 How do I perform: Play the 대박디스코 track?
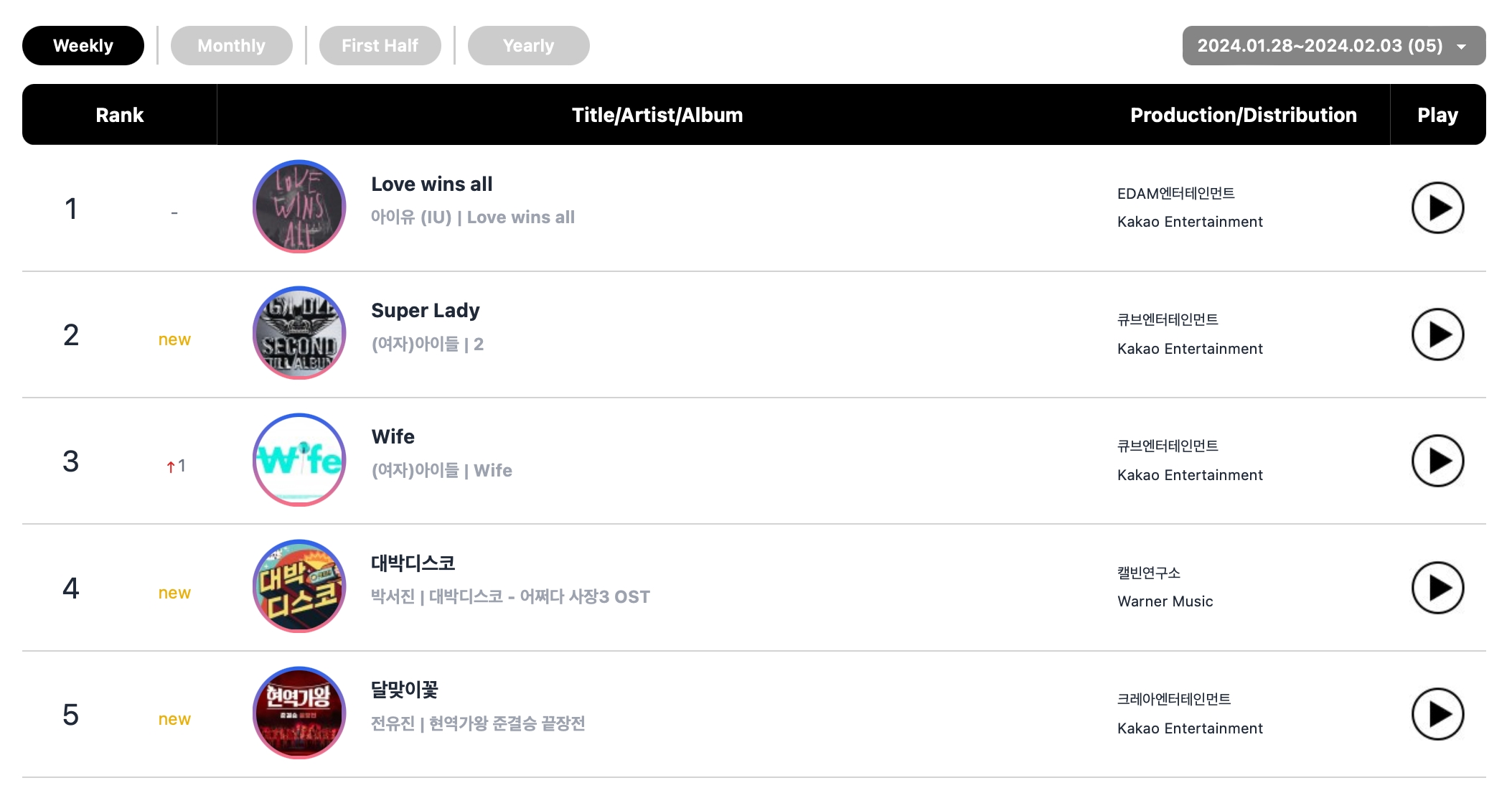point(1437,588)
